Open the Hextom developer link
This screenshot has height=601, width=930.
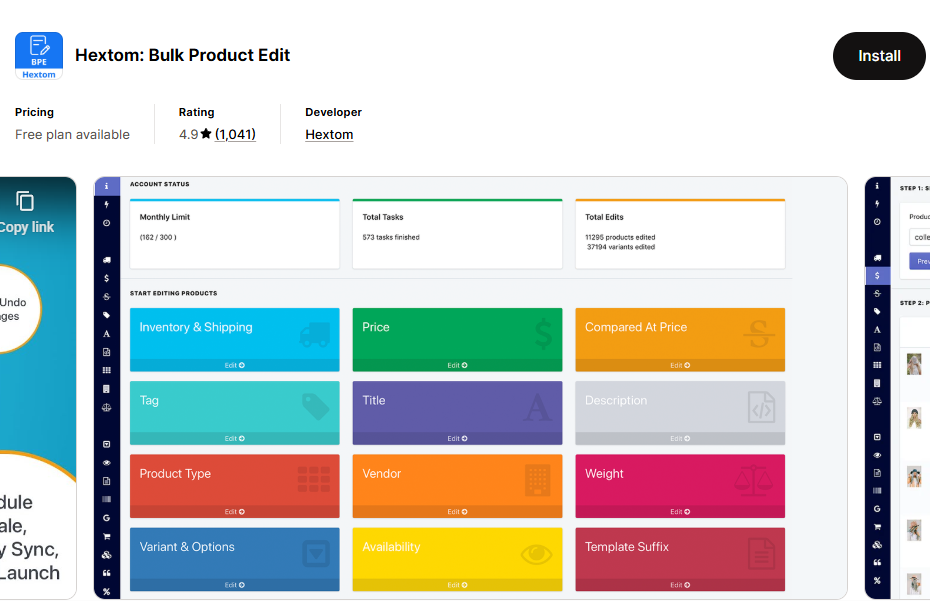pos(329,135)
